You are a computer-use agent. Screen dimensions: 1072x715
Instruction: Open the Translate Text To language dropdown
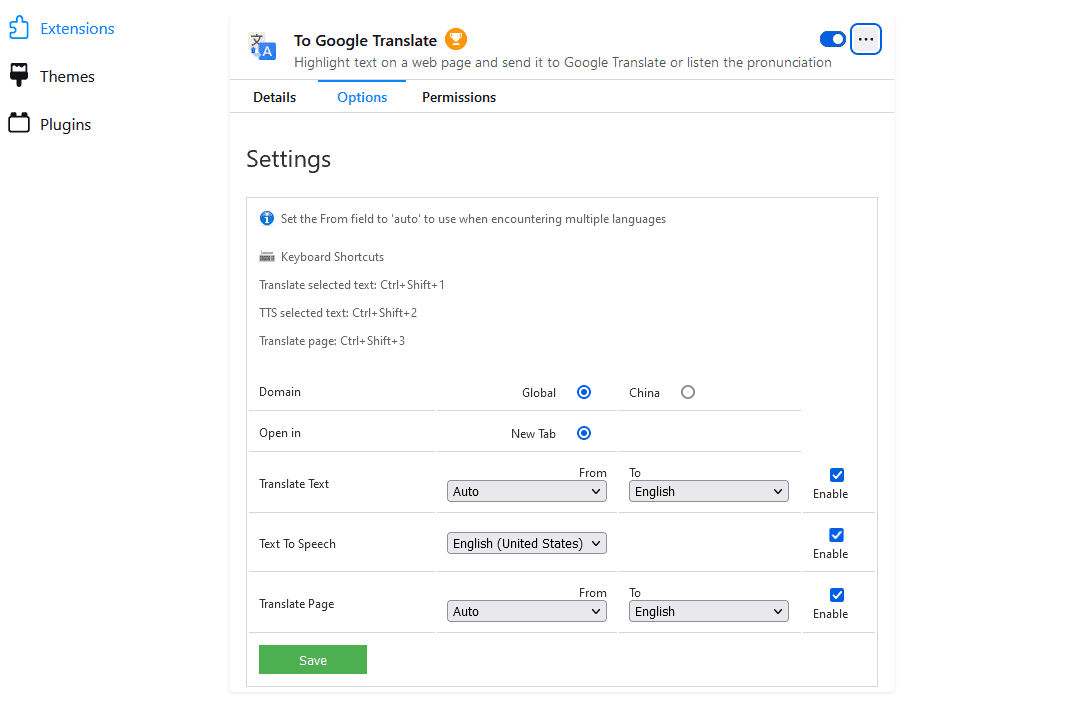(x=708, y=491)
